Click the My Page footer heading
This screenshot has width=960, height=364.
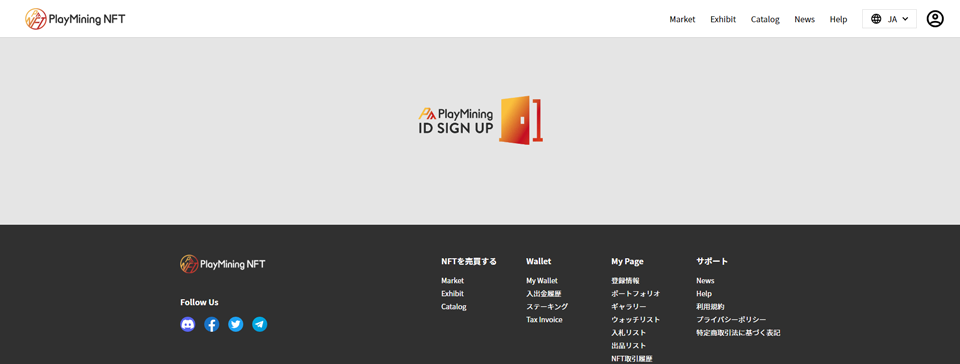[x=628, y=261]
